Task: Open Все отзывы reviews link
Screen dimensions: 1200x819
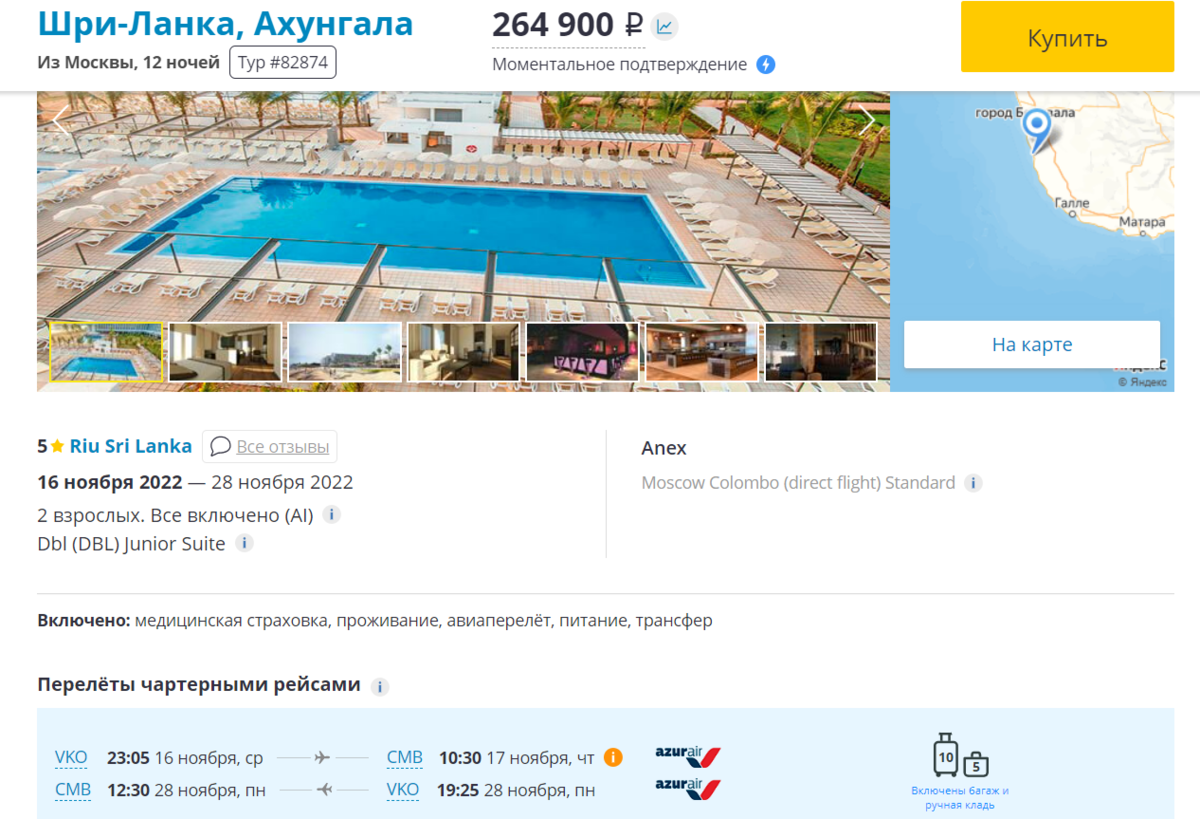Action: 270,446
